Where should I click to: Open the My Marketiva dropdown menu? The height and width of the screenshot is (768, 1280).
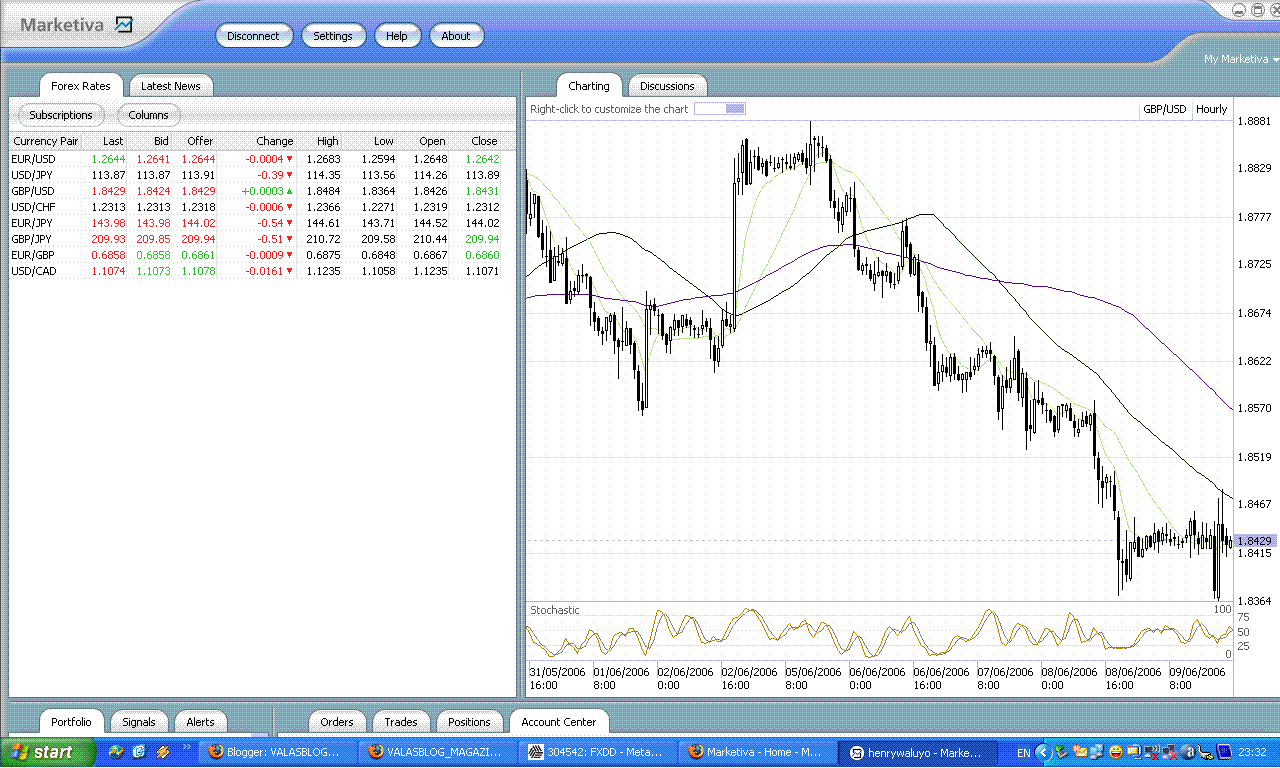pos(1241,59)
